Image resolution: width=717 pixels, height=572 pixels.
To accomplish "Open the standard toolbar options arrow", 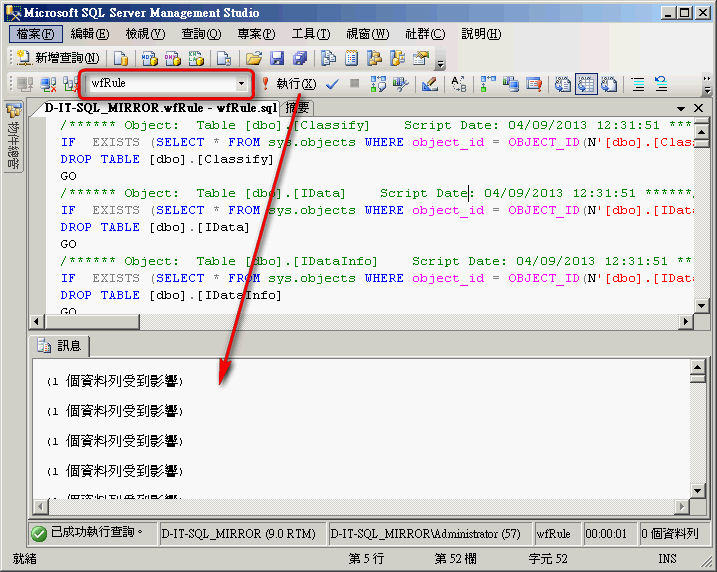I will [440, 64].
